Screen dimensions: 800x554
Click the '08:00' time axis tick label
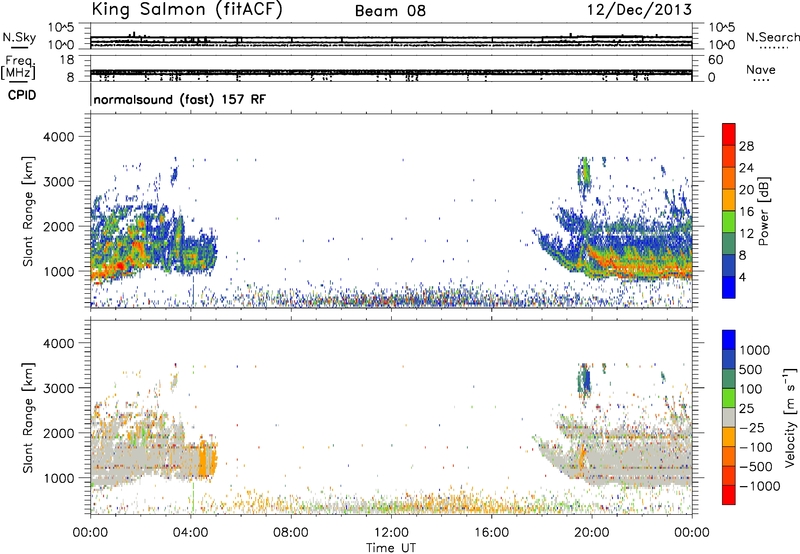coord(291,533)
